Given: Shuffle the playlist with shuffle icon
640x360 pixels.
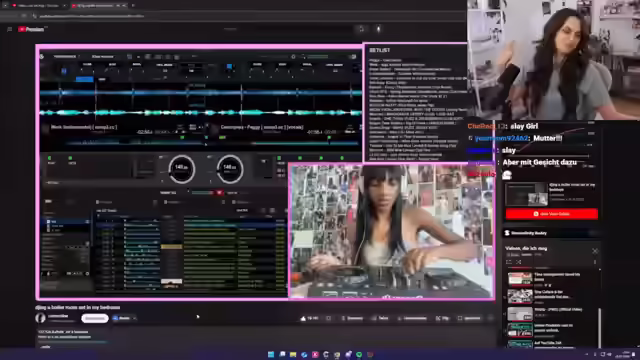Looking at the screenshot, I should [x=518, y=262].
